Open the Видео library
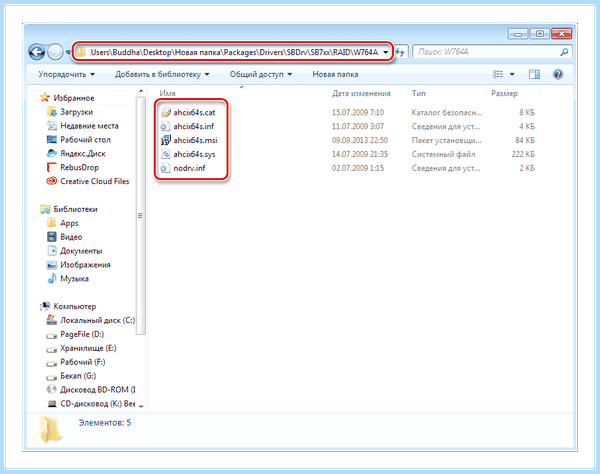 [64, 237]
